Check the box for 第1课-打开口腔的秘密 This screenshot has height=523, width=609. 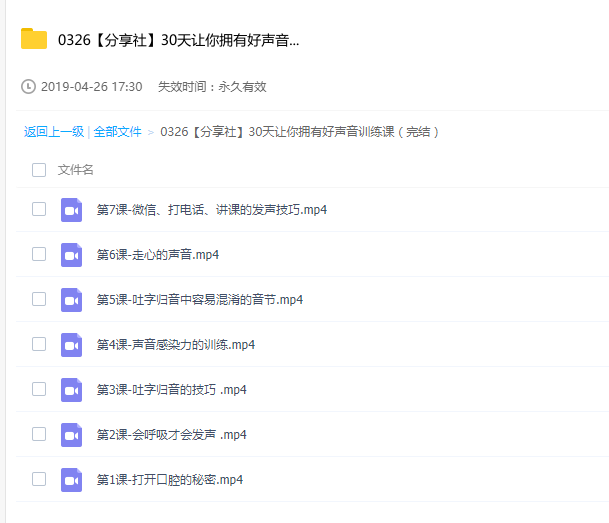[x=39, y=480]
